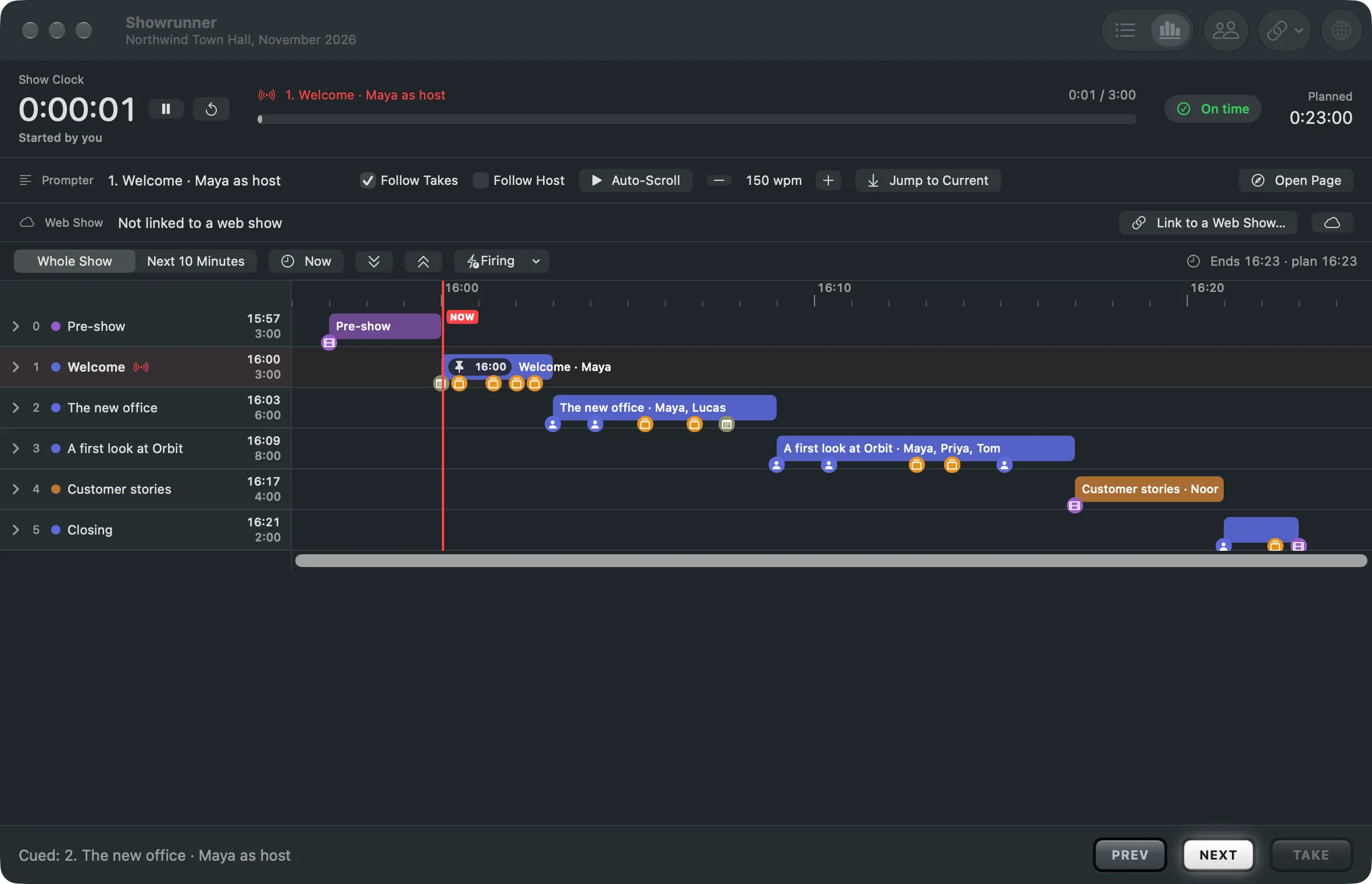This screenshot has height=884, width=1372.
Task: Expand the Customer stories row
Action: [x=16, y=489]
